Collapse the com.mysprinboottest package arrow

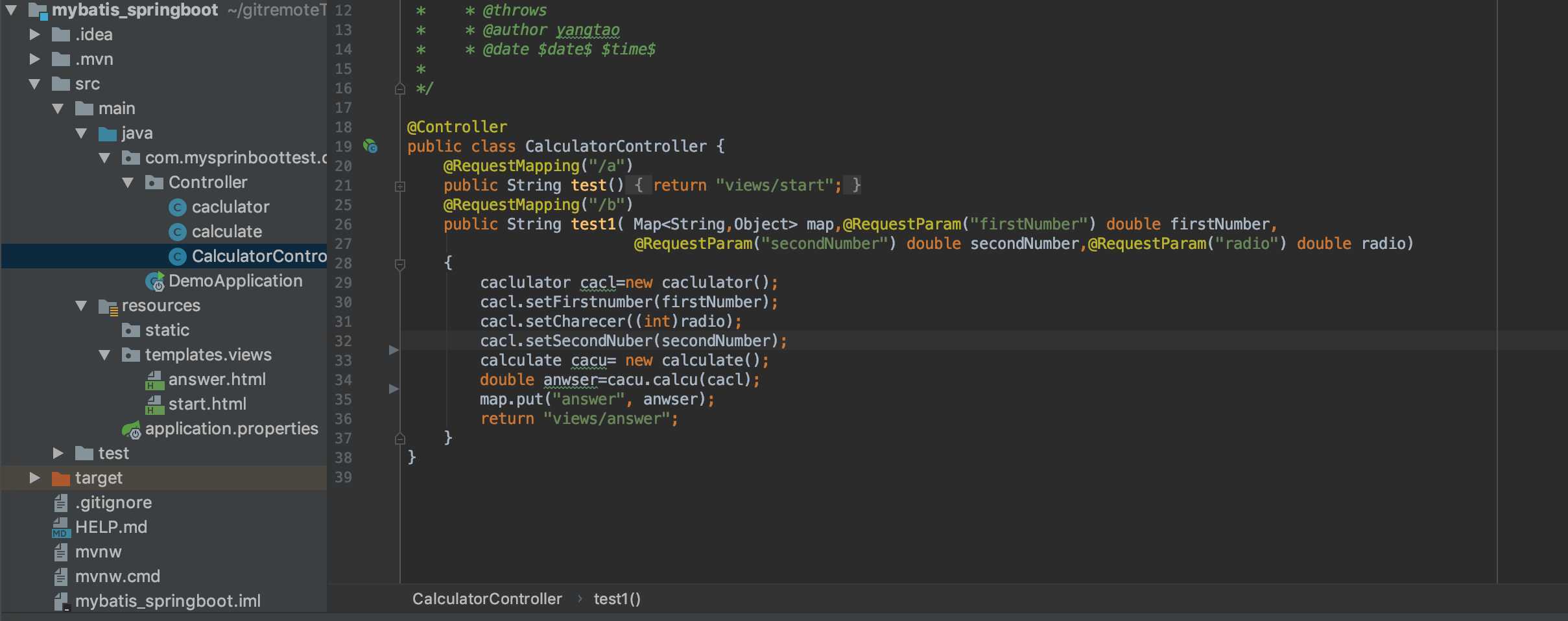(x=105, y=158)
